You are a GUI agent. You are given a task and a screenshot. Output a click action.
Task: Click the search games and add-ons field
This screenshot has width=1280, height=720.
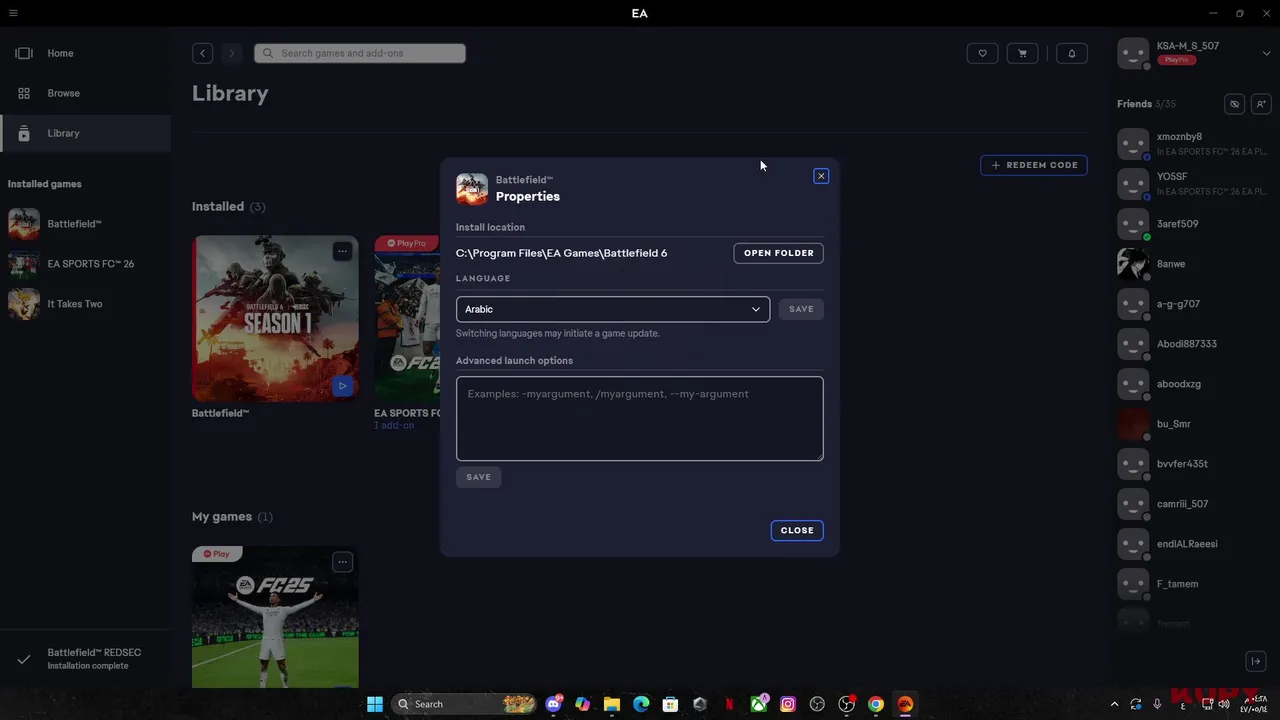click(360, 53)
